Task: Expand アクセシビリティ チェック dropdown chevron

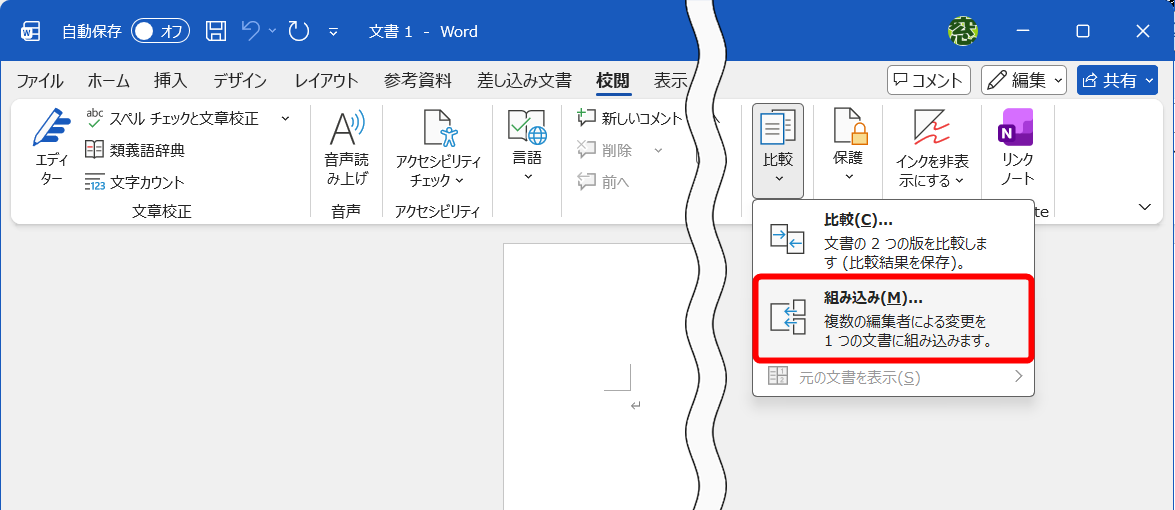Action: [x=460, y=181]
